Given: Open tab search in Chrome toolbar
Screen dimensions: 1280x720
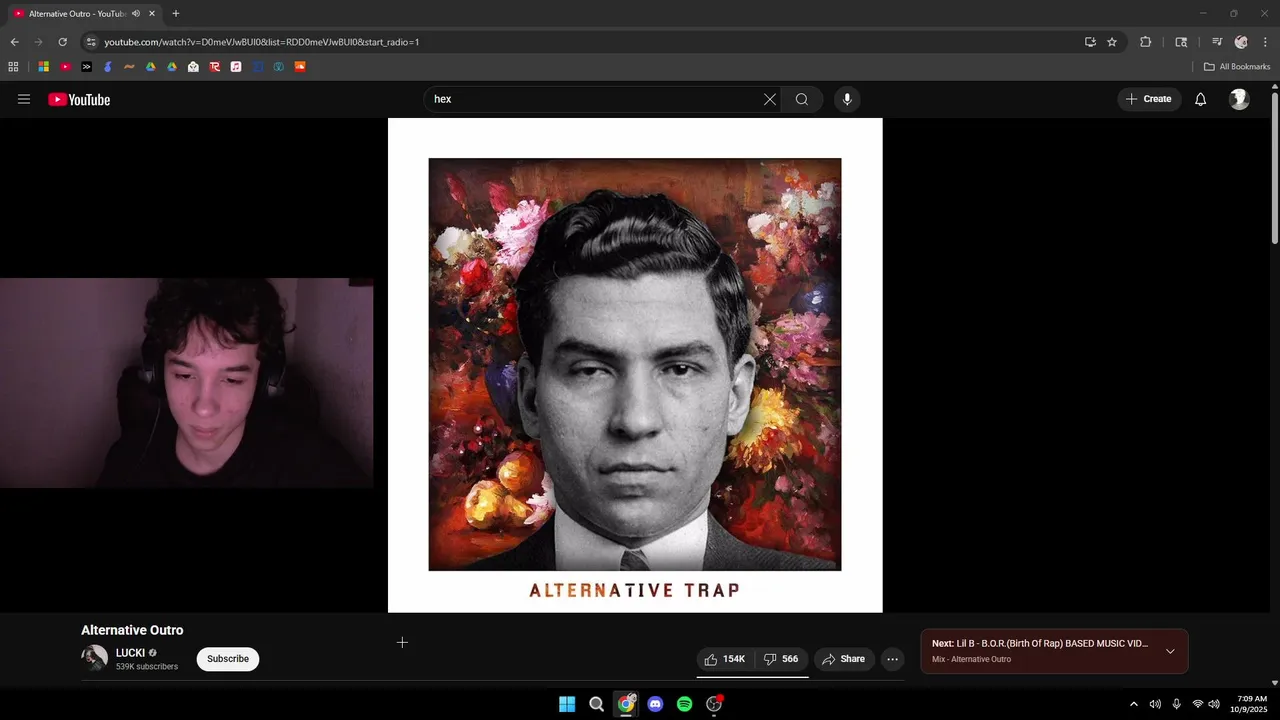Looking at the screenshot, I should tap(1181, 42).
